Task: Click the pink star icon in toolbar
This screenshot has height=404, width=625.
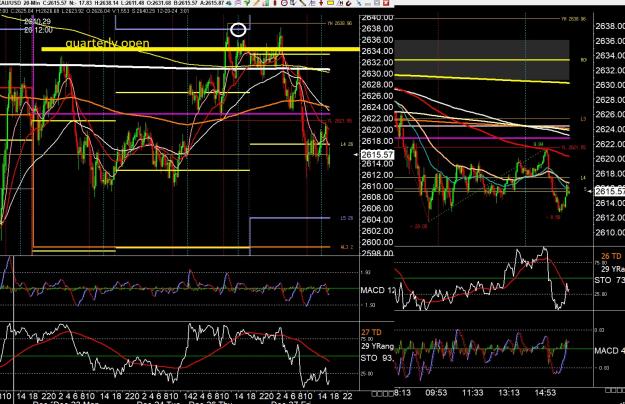Action: [238, 3]
